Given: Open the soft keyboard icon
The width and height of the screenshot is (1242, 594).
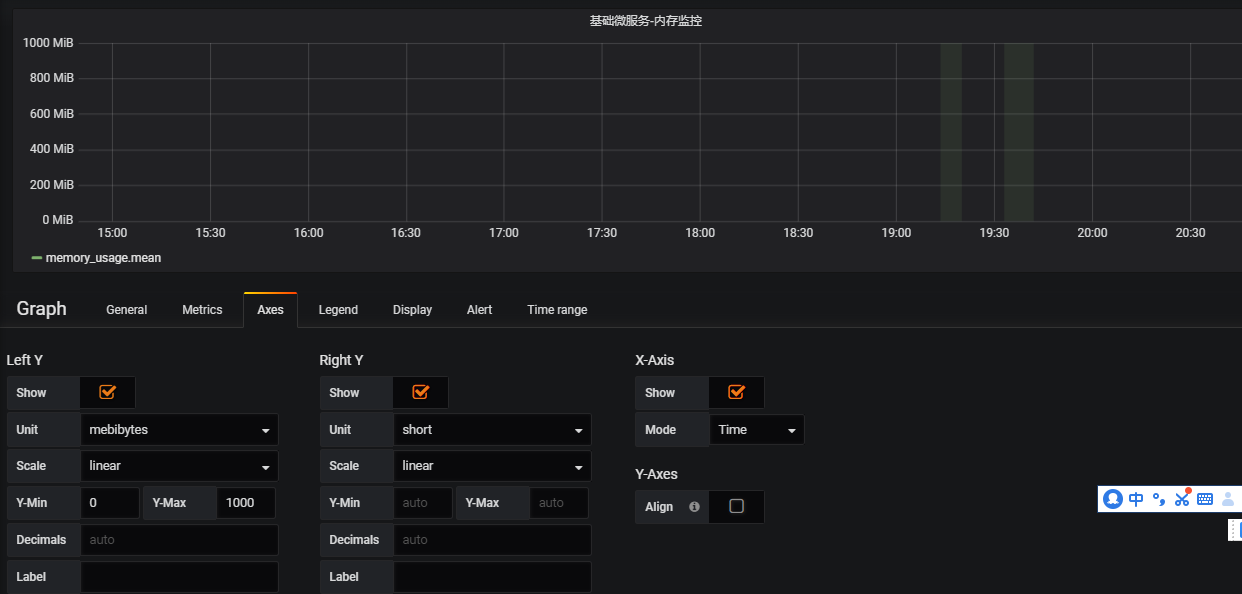Looking at the screenshot, I should 1205,499.
